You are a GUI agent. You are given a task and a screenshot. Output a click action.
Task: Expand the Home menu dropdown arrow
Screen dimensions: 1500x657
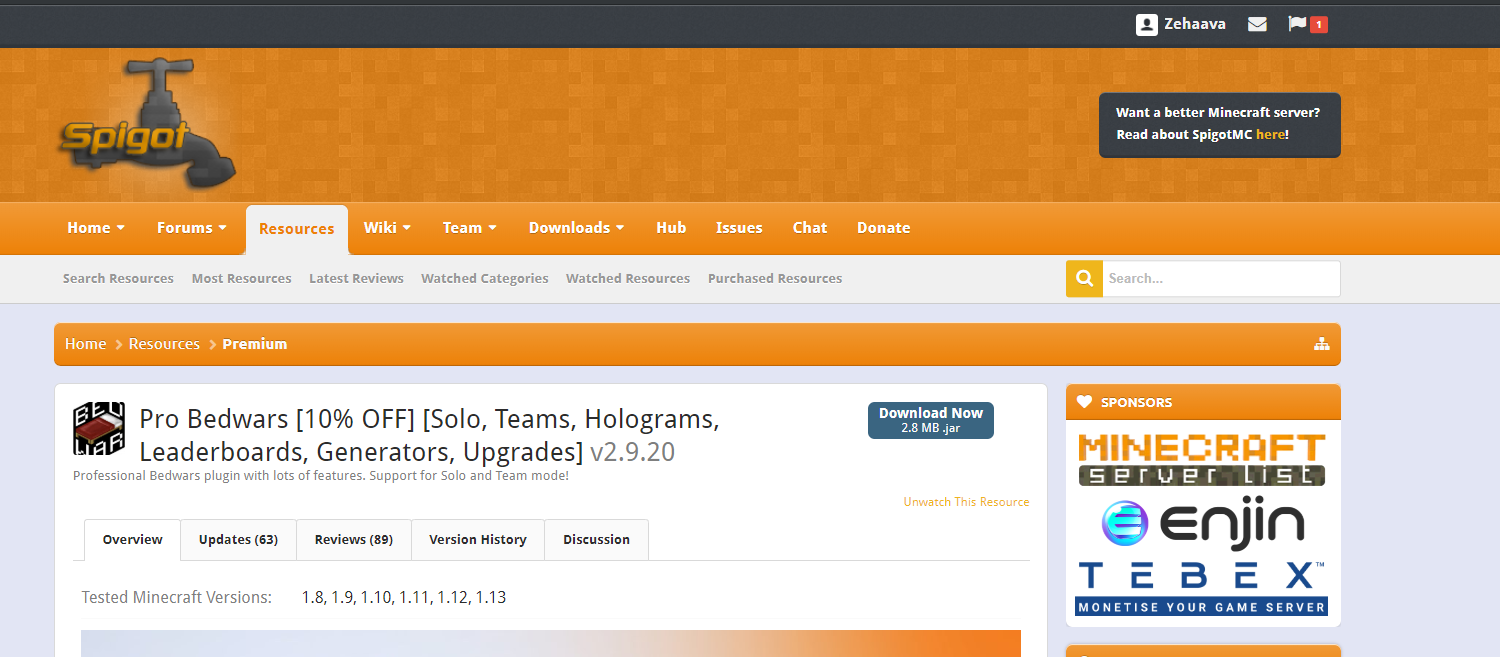[121, 228]
